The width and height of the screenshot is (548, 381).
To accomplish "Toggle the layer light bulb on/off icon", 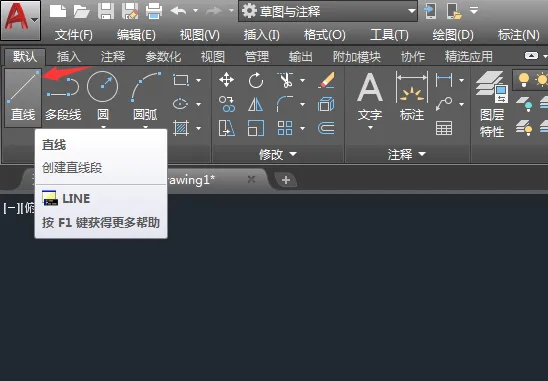I will 524,80.
